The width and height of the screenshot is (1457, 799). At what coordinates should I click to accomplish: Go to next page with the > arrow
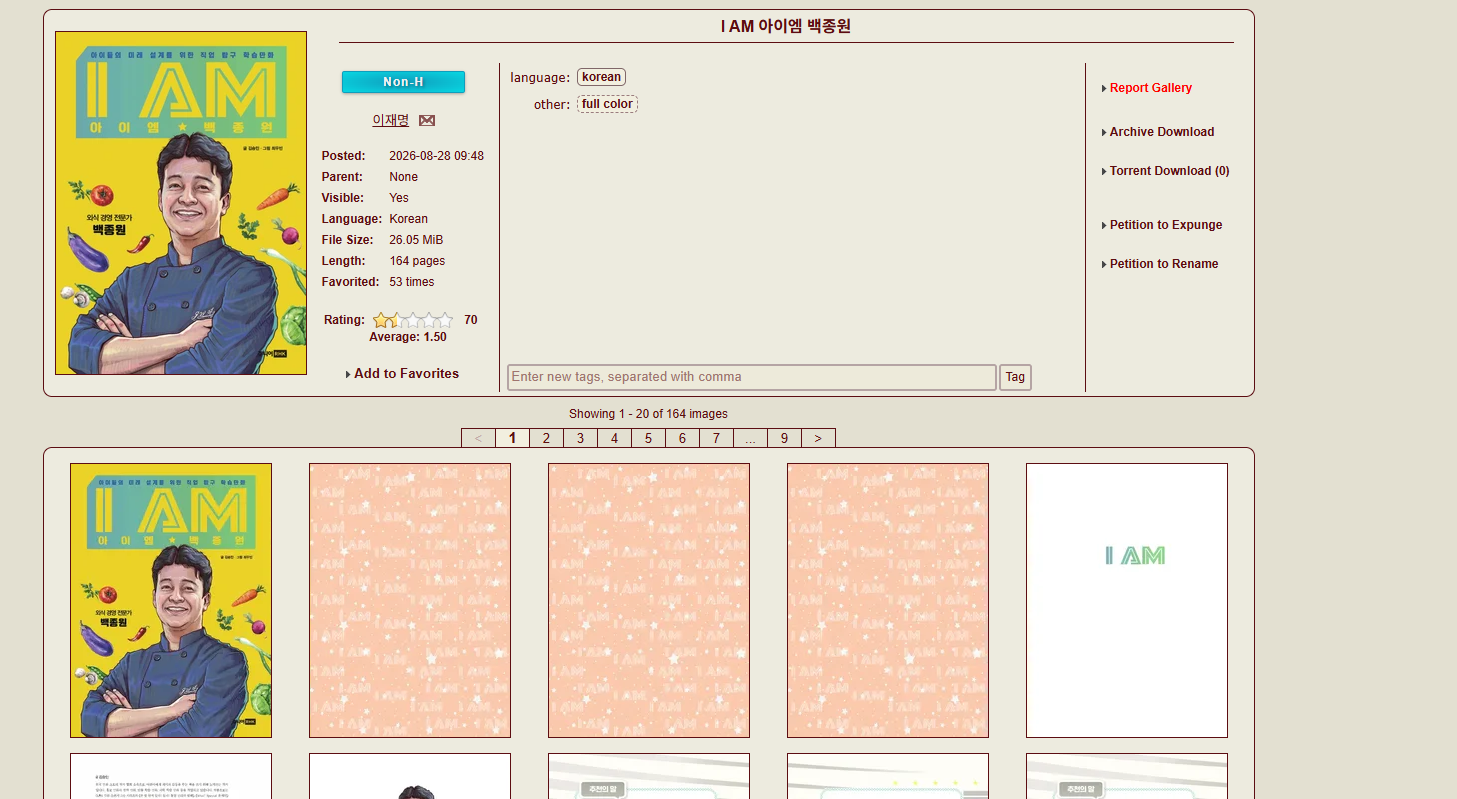(818, 438)
